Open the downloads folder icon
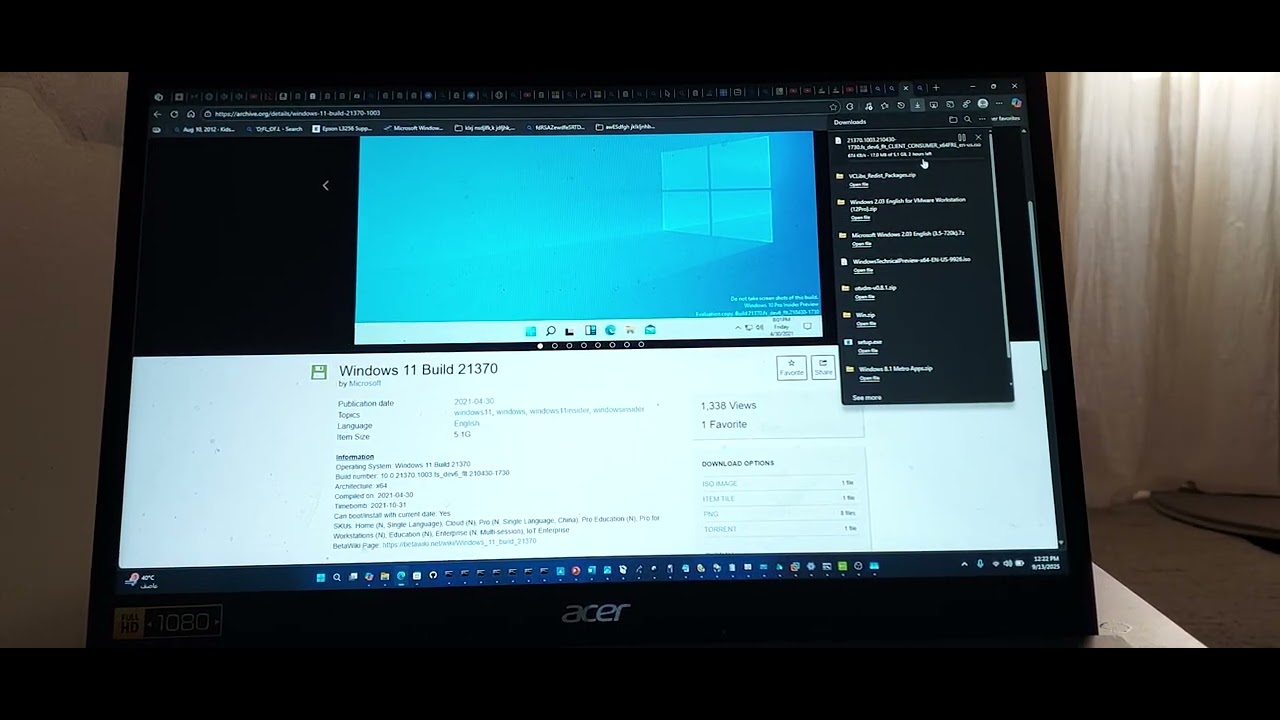Viewport: 1280px width, 720px height. (x=953, y=120)
